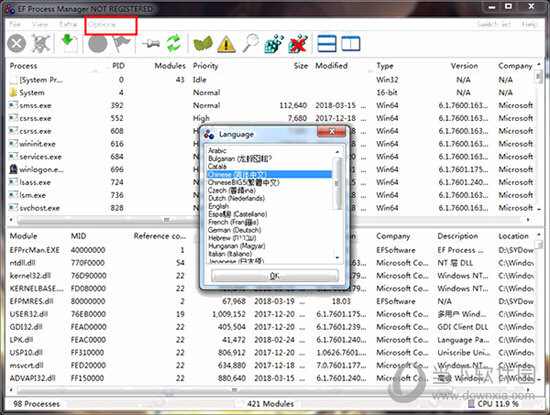Click the green arrow export icon
Image resolution: width=550 pixels, height=415 pixels.
pyautogui.click(x=69, y=43)
